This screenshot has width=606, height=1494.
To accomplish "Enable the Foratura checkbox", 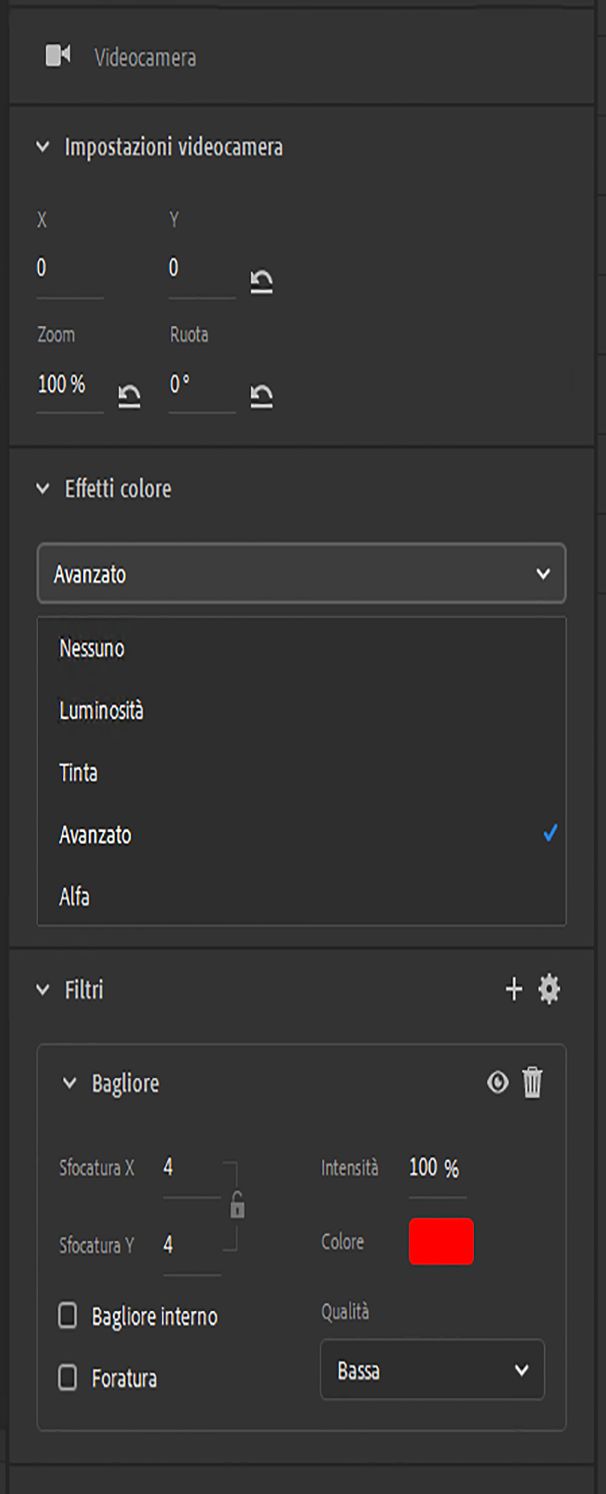I will pos(68,1378).
